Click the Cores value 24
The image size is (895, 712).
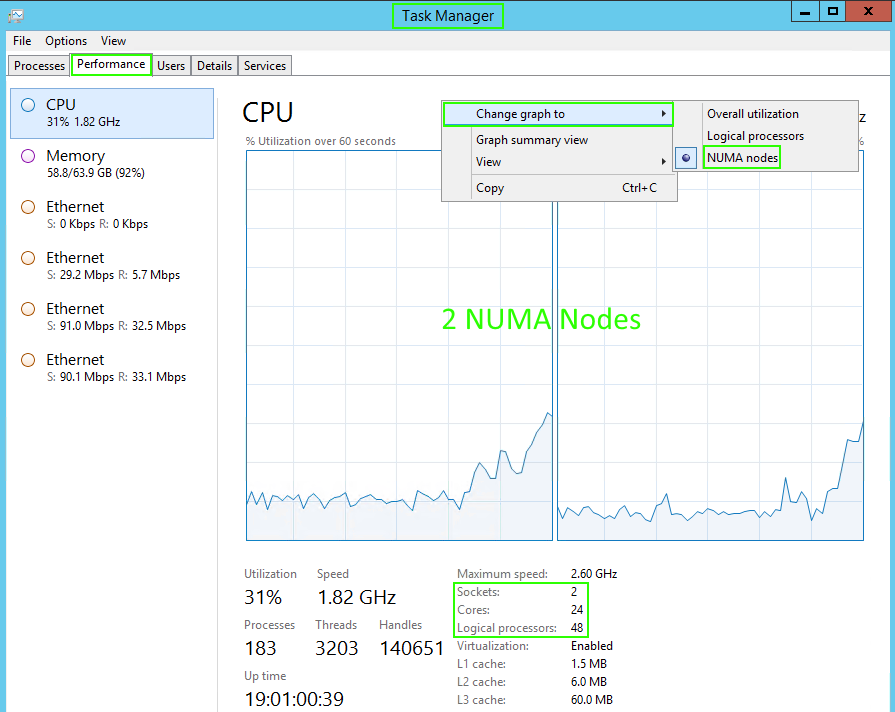[576, 610]
